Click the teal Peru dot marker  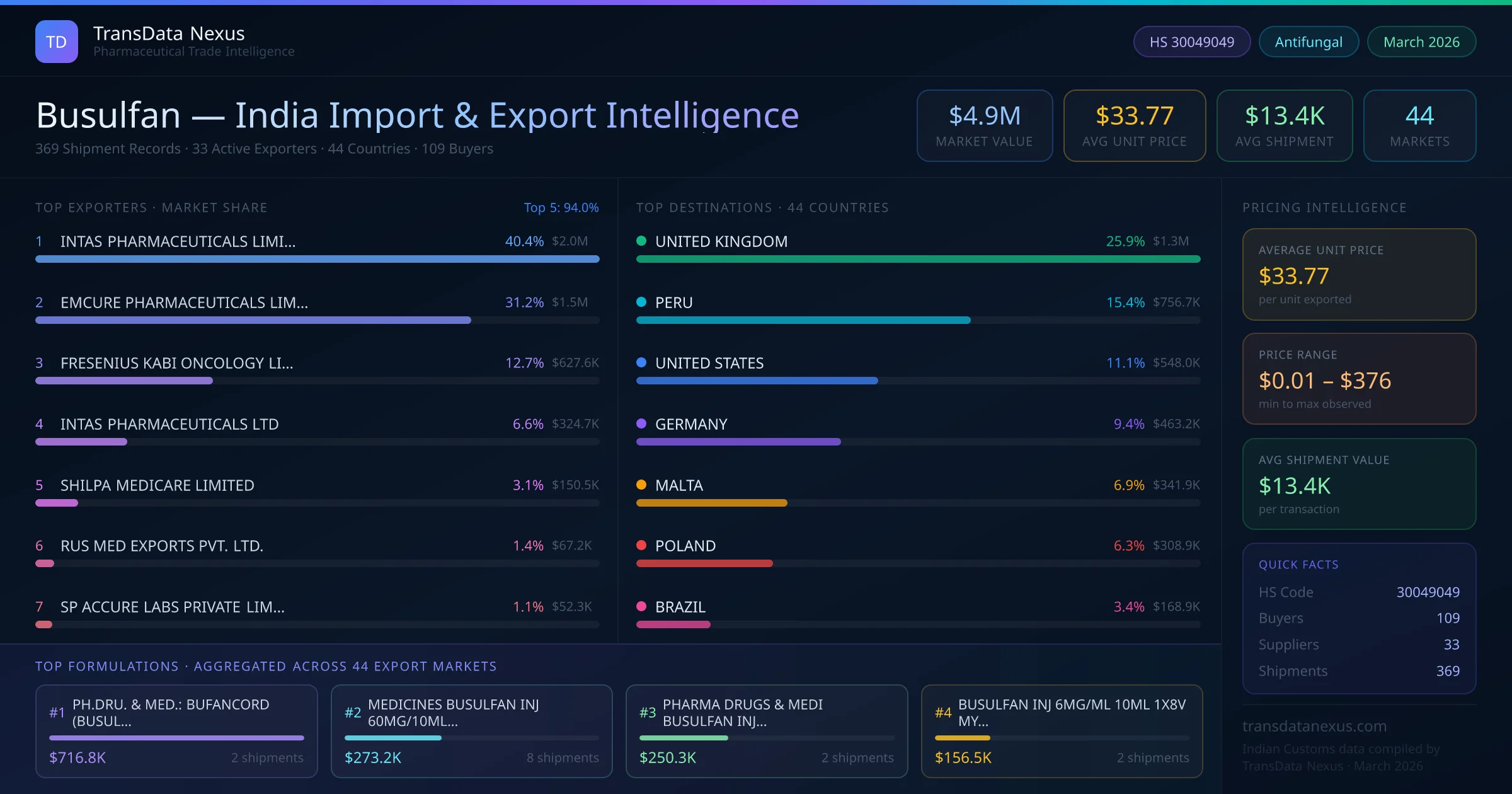tap(641, 302)
